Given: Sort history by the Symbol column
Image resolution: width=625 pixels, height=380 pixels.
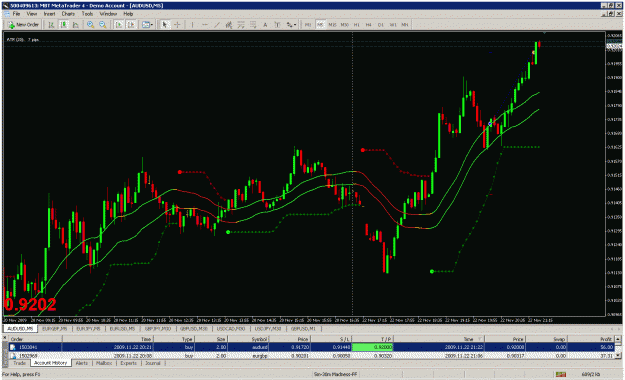Looking at the screenshot, I should point(249,339).
